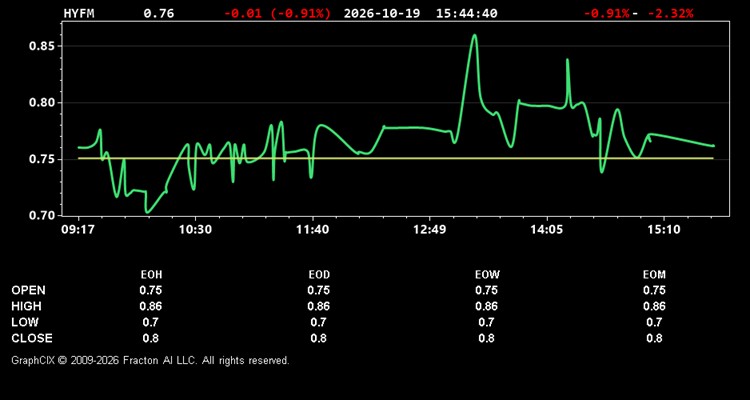Image resolution: width=750 pixels, height=400 pixels.
Task: Click the 0.75 y-axis label
Action: click(x=43, y=159)
